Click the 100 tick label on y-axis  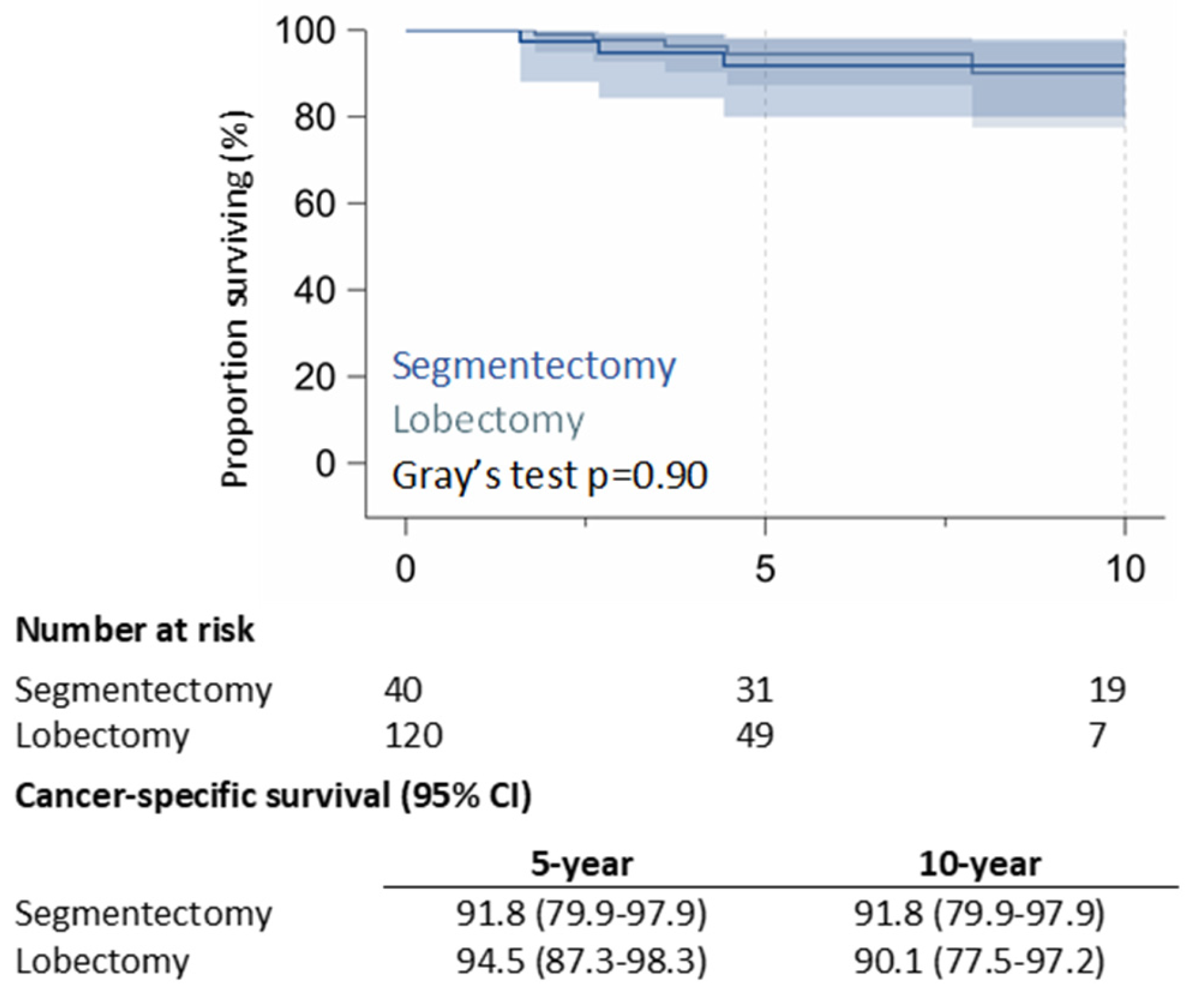[x=305, y=31]
